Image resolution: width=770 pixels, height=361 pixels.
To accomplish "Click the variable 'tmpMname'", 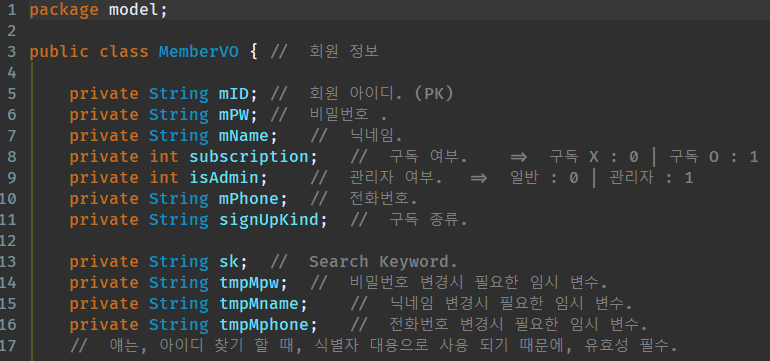I will pyautogui.click(x=258, y=304).
